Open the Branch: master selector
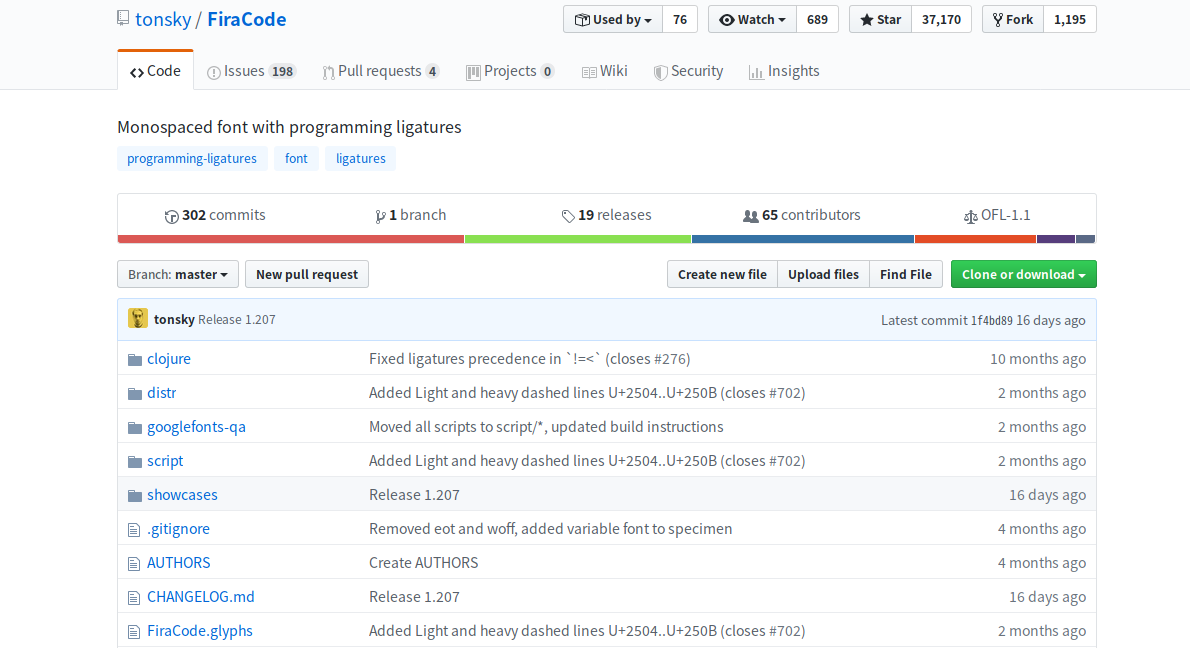Image resolution: width=1190 pixels, height=648 pixels. 178,274
